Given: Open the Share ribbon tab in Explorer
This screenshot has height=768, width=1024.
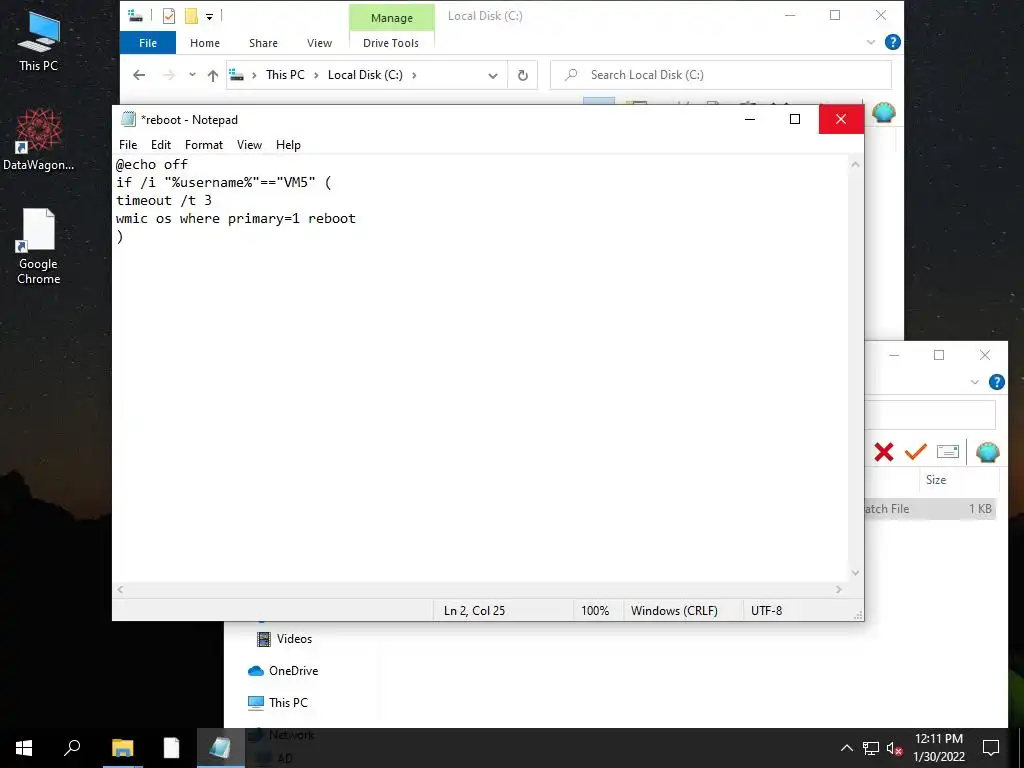Looking at the screenshot, I should pyautogui.click(x=263, y=43).
